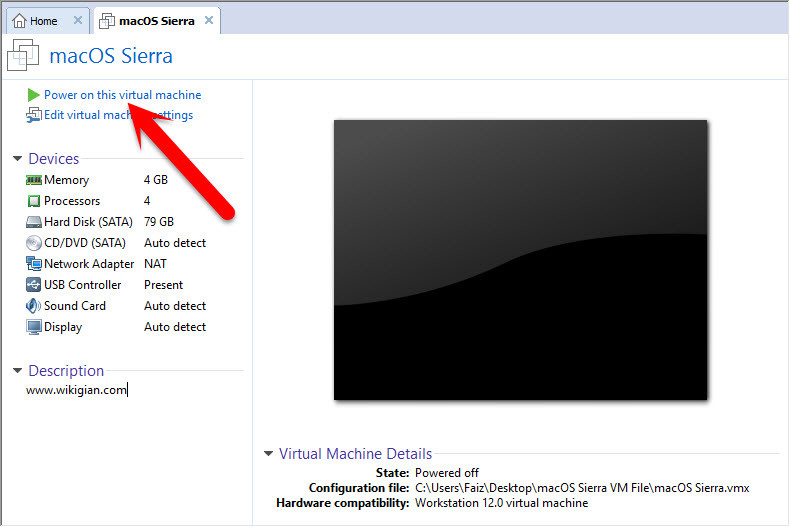Collapse the Devices section
790x527 pixels.
[x=18, y=159]
